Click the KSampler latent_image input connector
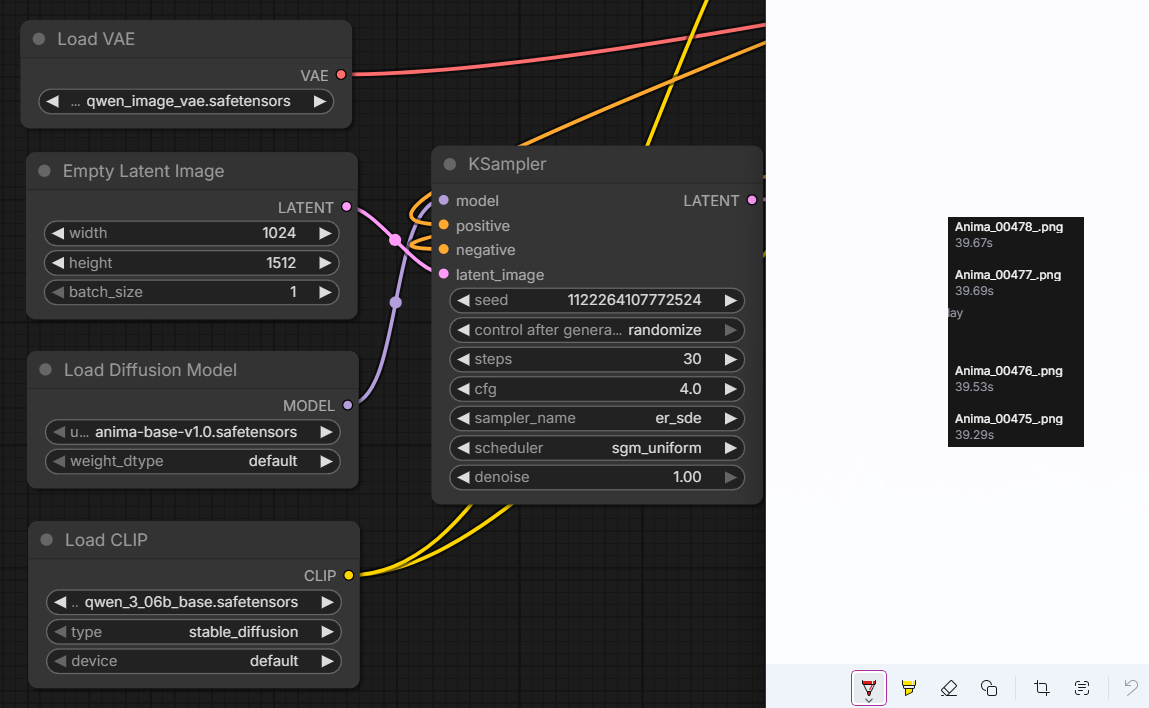Image resolution: width=1149 pixels, height=708 pixels. 443,274
